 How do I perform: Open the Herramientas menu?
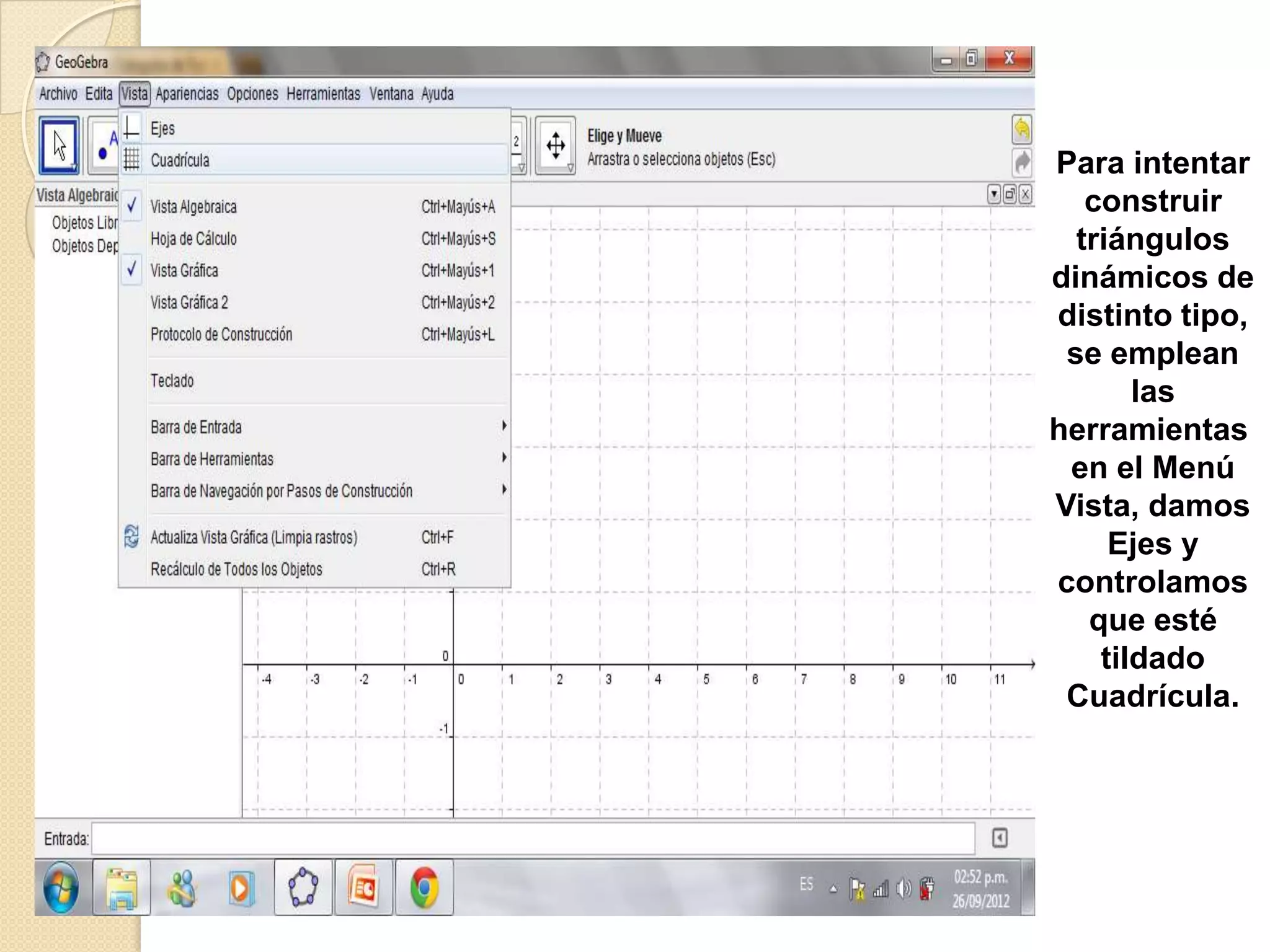323,94
